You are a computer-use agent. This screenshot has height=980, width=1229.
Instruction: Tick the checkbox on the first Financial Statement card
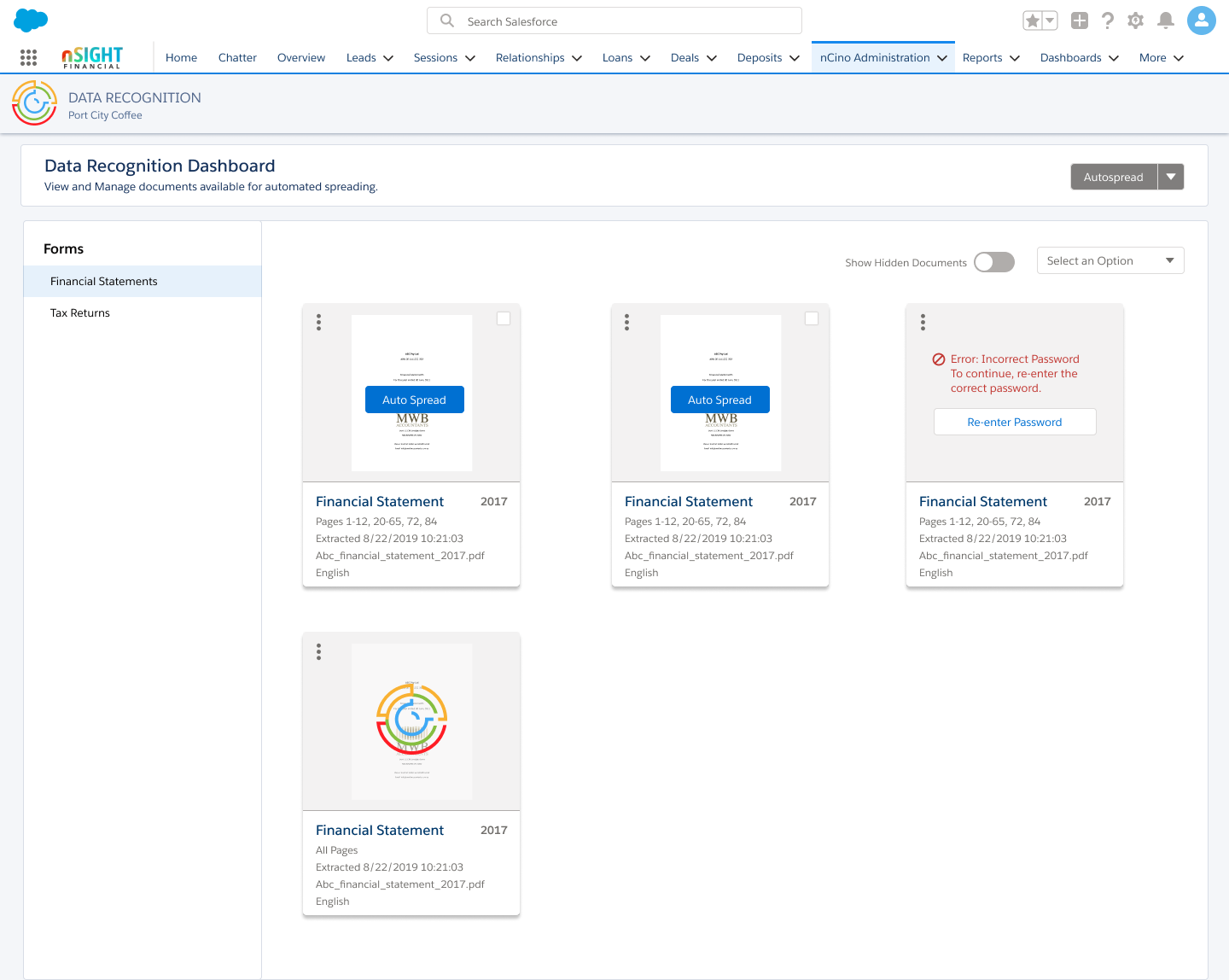coord(504,318)
